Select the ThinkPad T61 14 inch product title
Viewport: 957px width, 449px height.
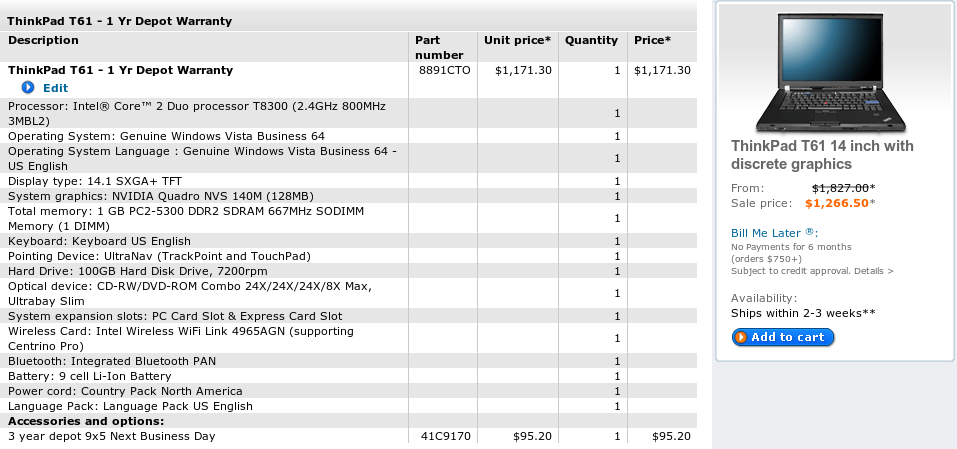pyautogui.click(x=822, y=155)
